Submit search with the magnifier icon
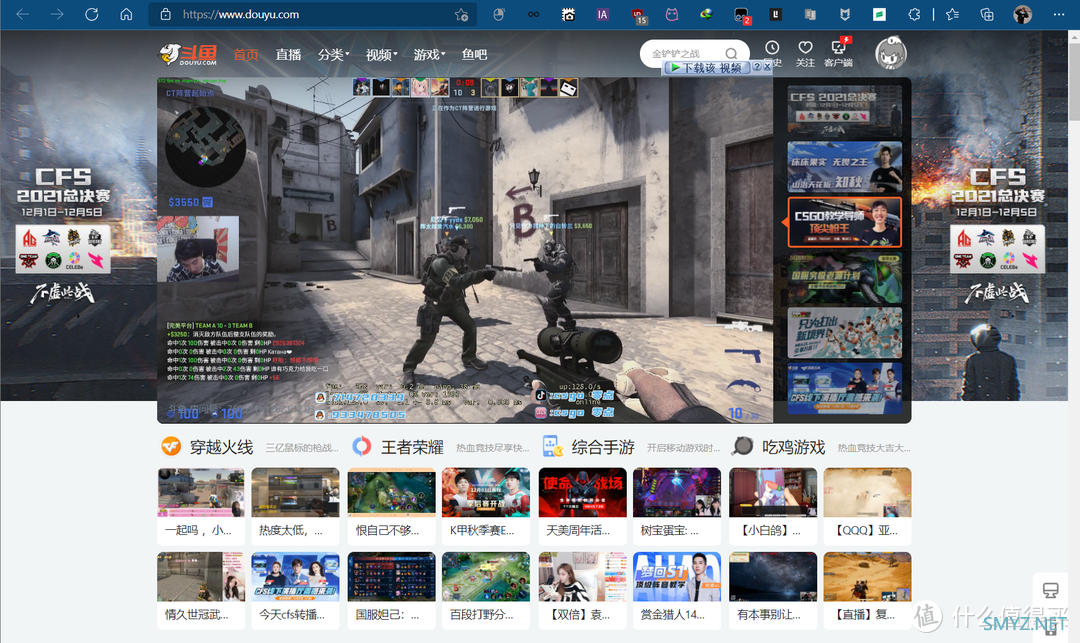 [731, 54]
